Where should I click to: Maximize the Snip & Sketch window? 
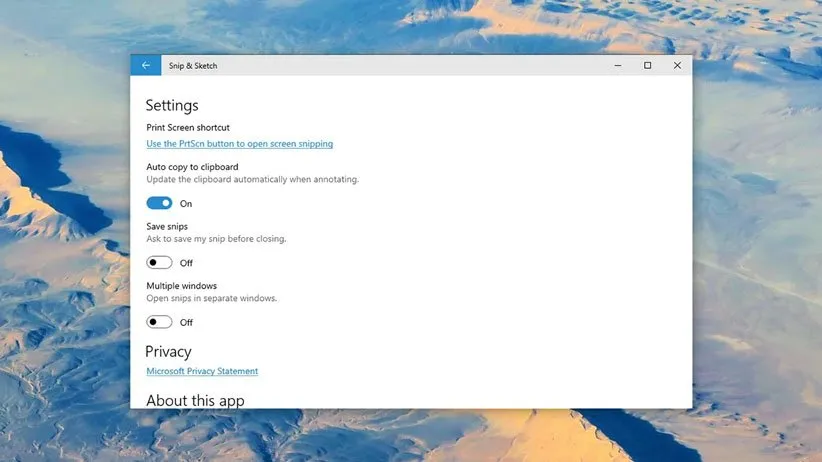[647, 66]
